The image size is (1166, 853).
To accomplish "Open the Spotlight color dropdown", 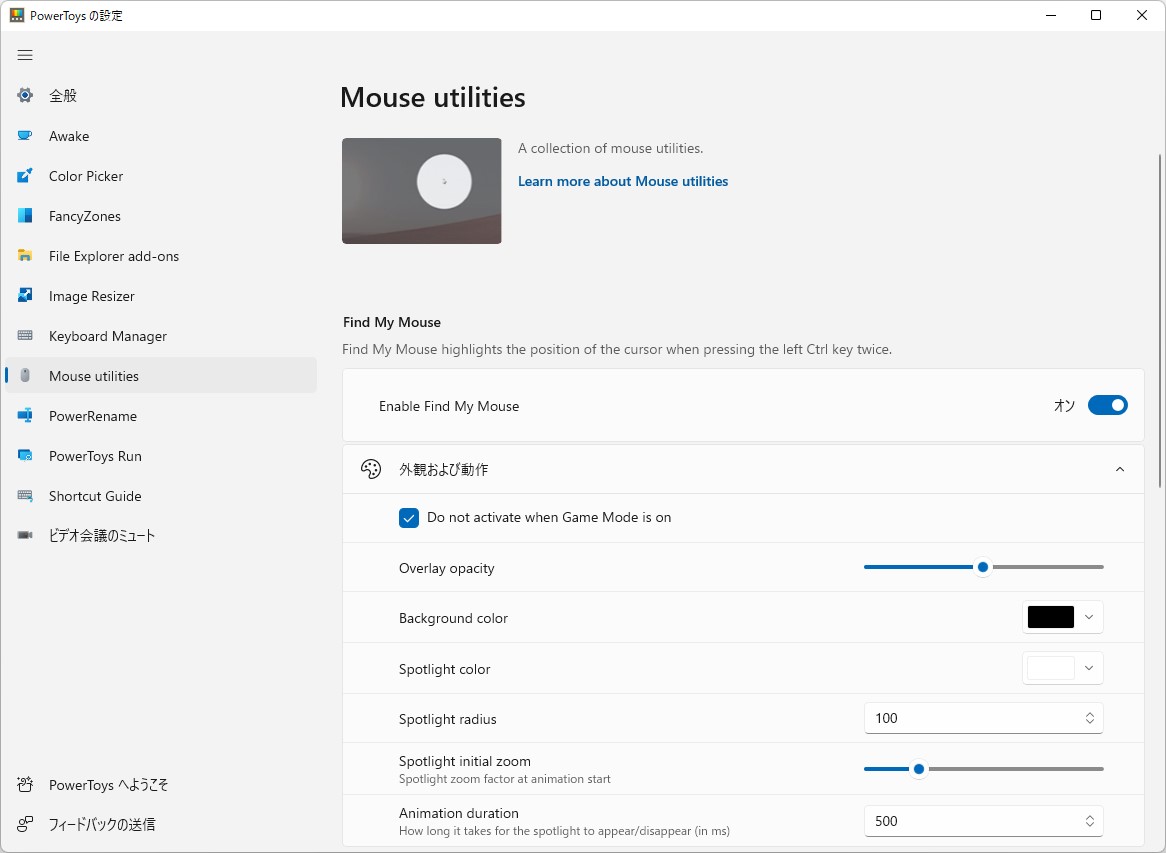I will point(1063,669).
